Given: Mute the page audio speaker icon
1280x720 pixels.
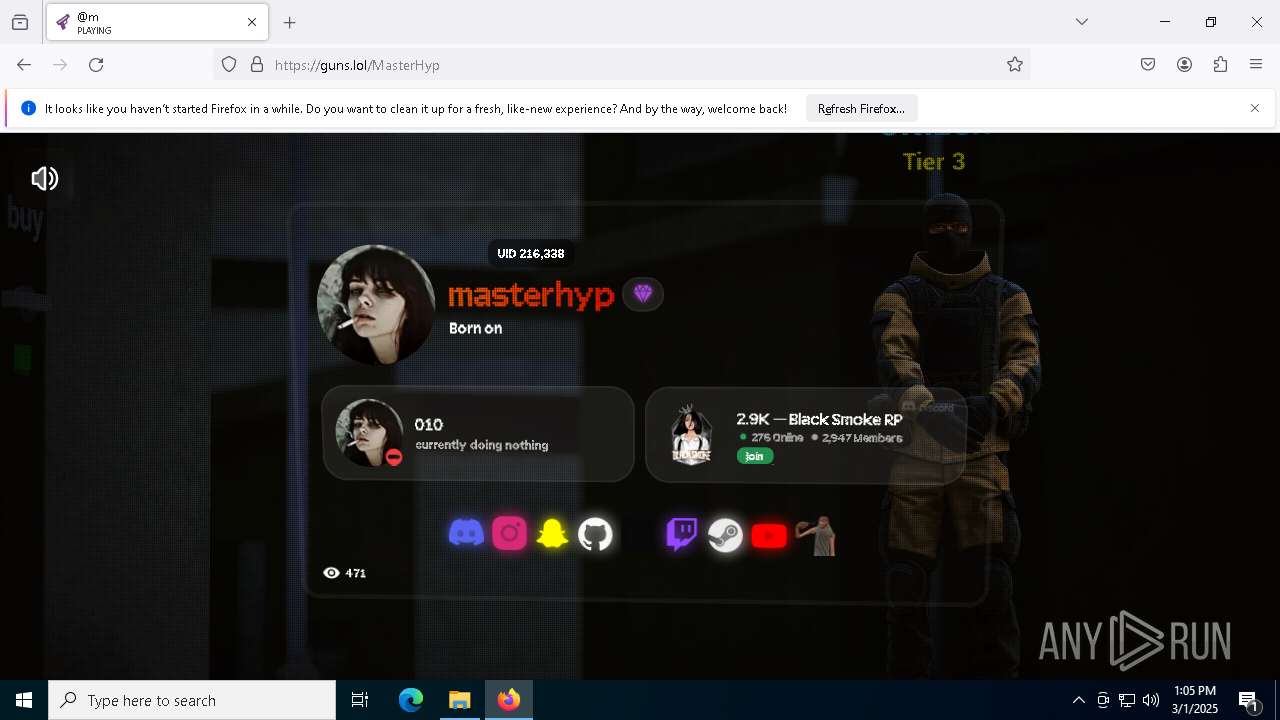Looking at the screenshot, I should point(45,179).
